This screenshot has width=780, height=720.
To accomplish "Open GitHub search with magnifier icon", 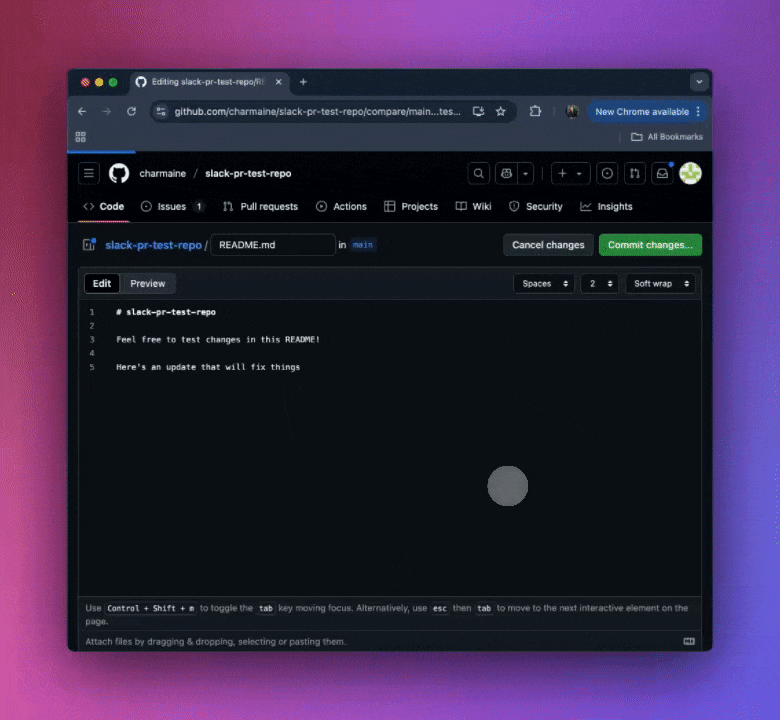I will (479, 173).
